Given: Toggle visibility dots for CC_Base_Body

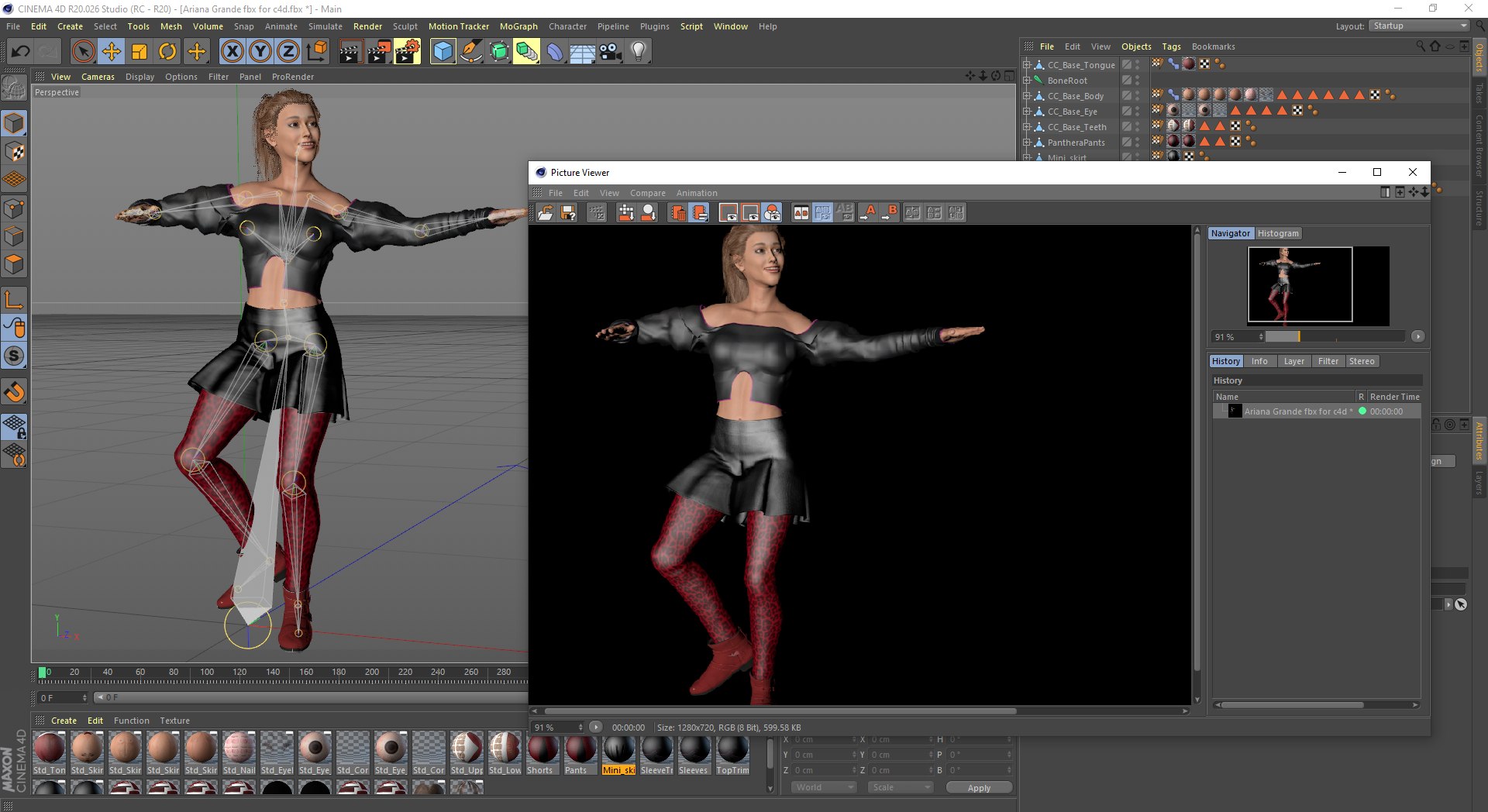Looking at the screenshot, I should coord(1137,96).
